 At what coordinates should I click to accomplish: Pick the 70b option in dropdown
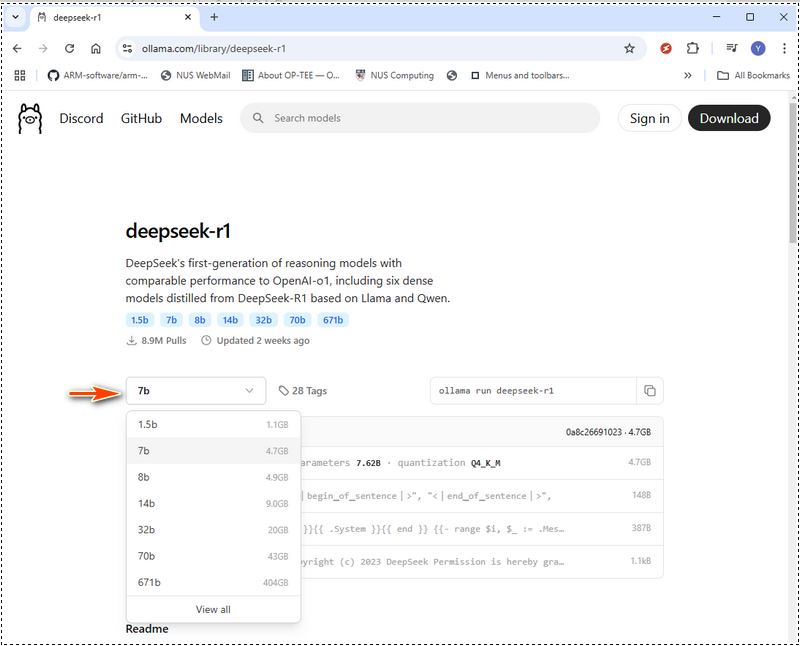(x=213, y=556)
